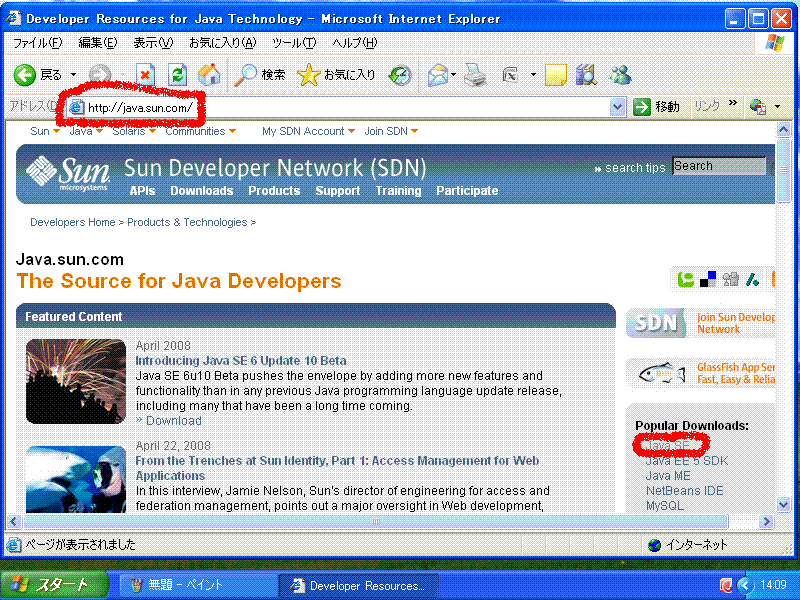Screen dimensions: 800x600
Task: Open the Solaris dropdown menu
Action: (x=134, y=132)
